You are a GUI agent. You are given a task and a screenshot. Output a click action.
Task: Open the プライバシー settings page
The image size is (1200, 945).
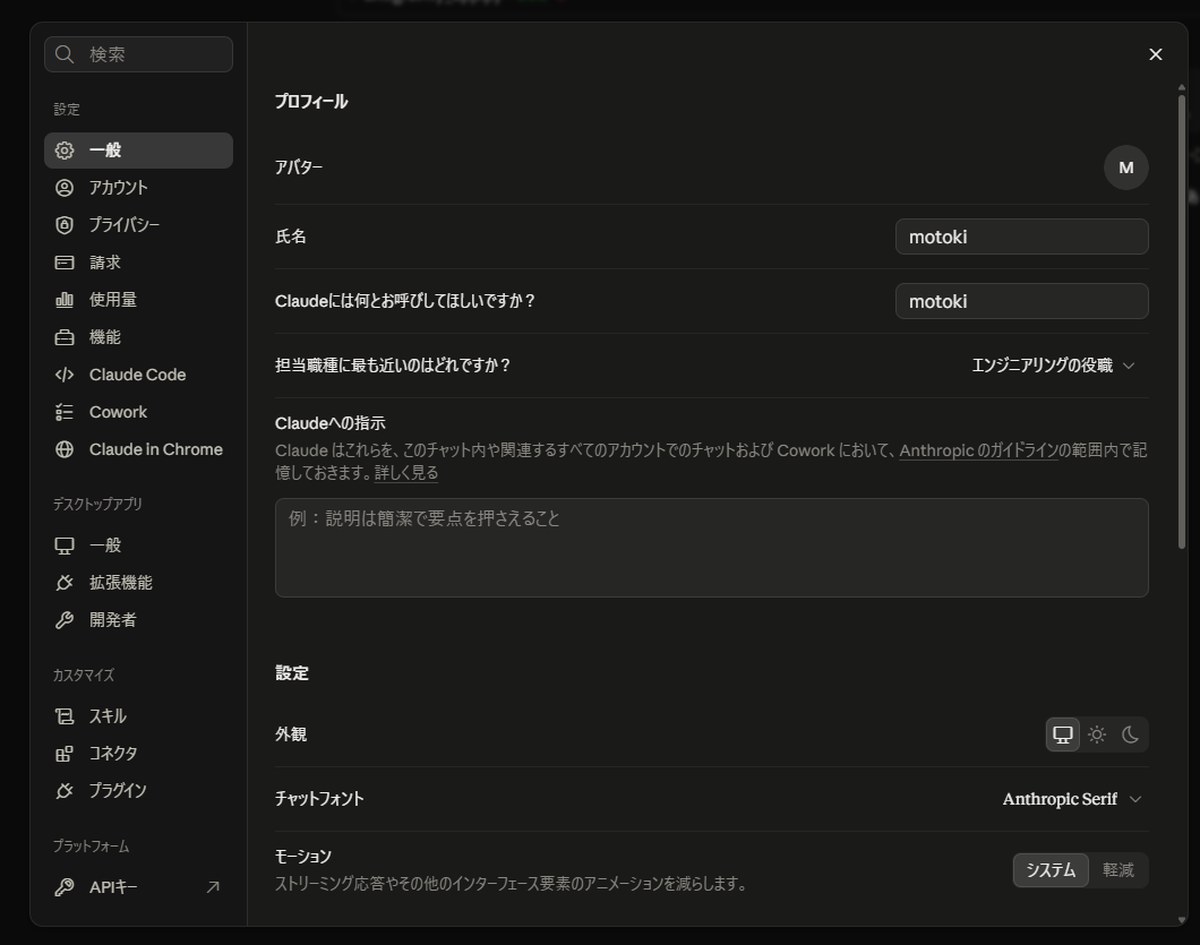(138, 225)
